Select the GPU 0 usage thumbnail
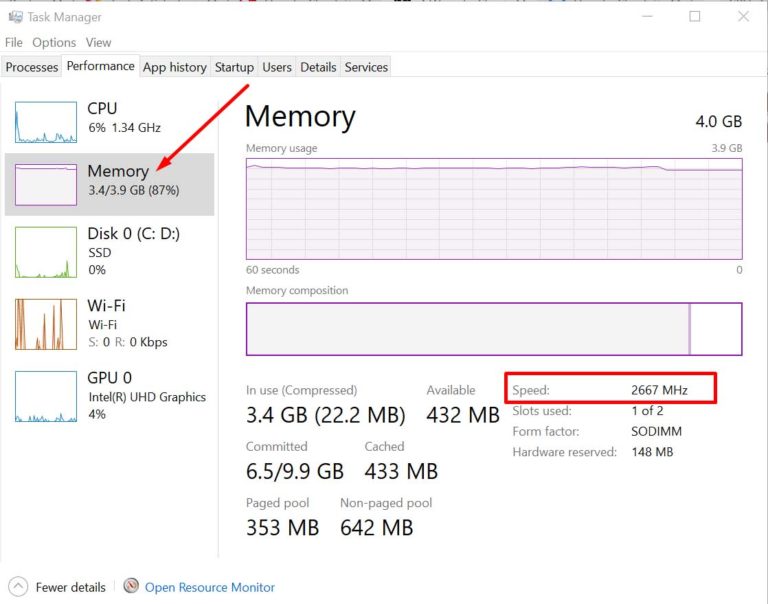 pyautogui.click(x=46, y=396)
